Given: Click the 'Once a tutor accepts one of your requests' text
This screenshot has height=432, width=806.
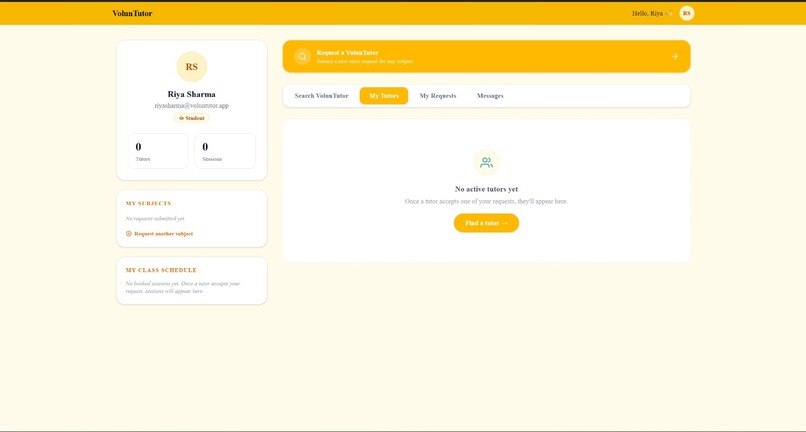Looking at the screenshot, I should pyautogui.click(x=486, y=202).
